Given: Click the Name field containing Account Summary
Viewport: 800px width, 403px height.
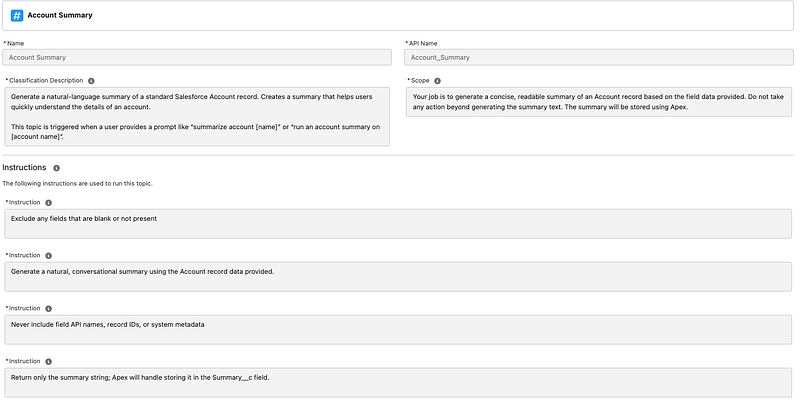Looking at the screenshot, I should (x=197, y=57).
